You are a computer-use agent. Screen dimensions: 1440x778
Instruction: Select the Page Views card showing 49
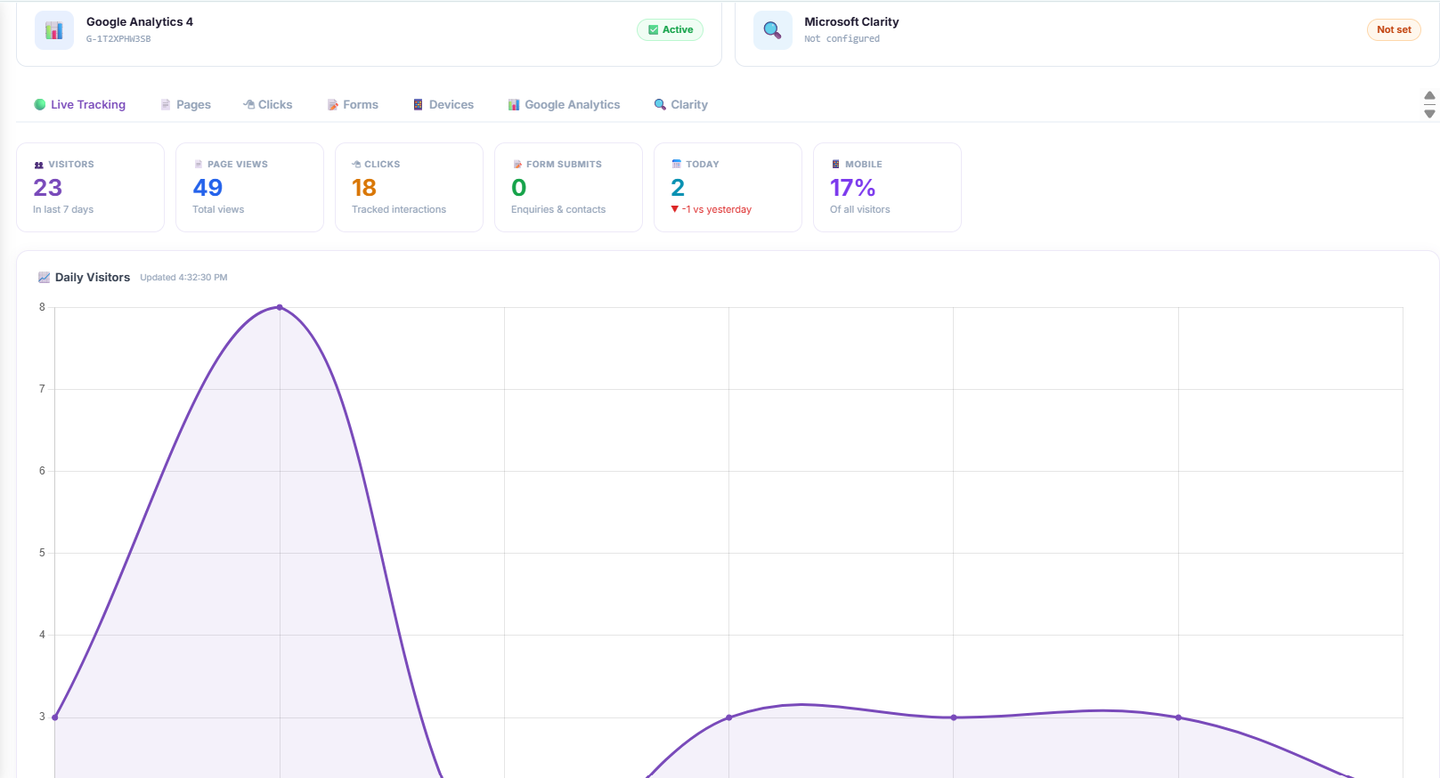coord(250,187)
